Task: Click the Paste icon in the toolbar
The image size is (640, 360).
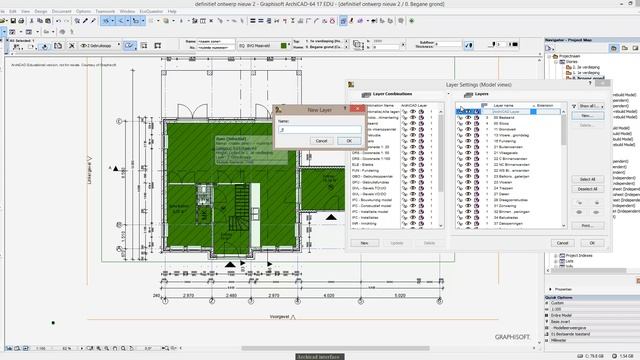Action: [x=48, y=21]
